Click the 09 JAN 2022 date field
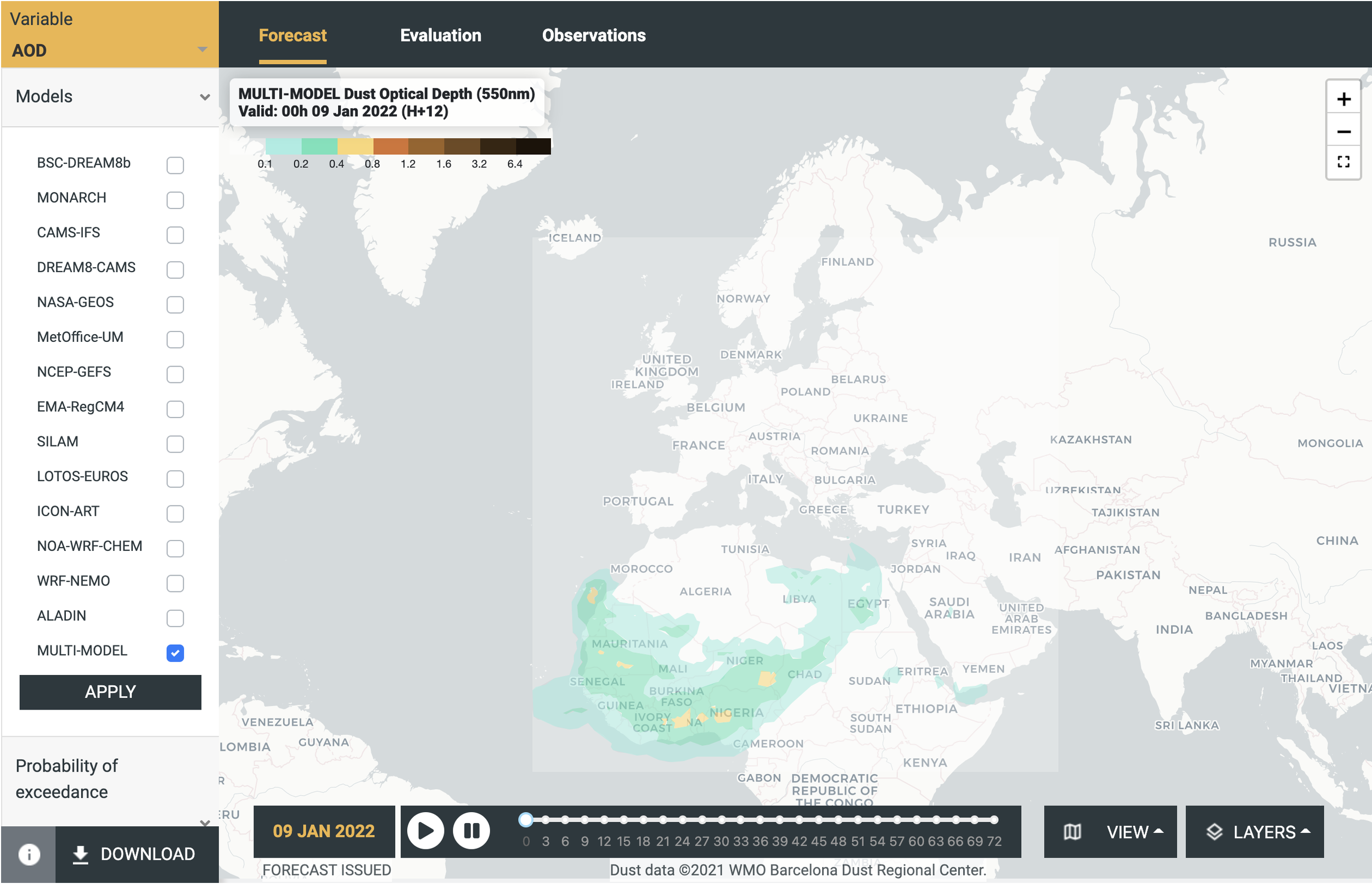 [324, 831]
